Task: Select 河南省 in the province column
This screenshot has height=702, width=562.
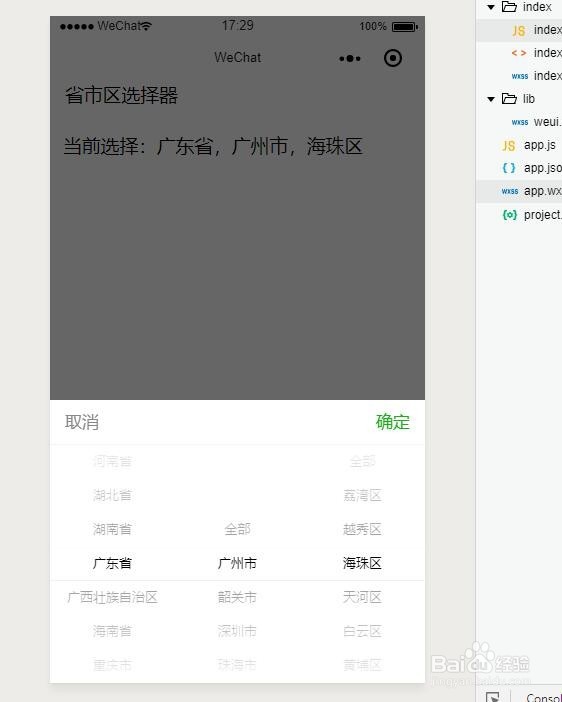Action: click(112, 461)
